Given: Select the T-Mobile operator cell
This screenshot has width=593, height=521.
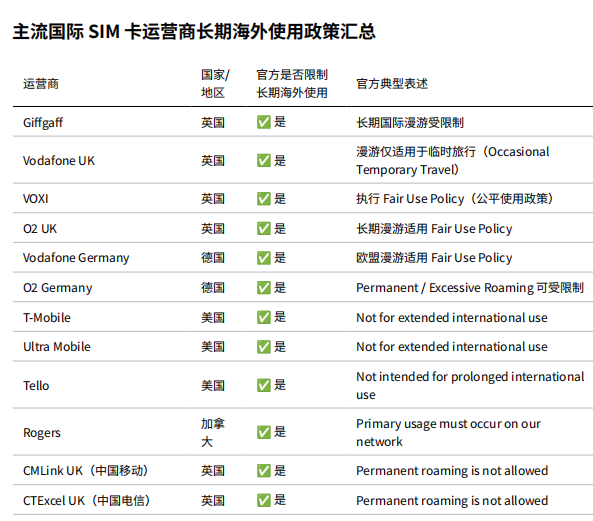Looking at the screenshot, I should pyautogui.click(x=47, y=318).
